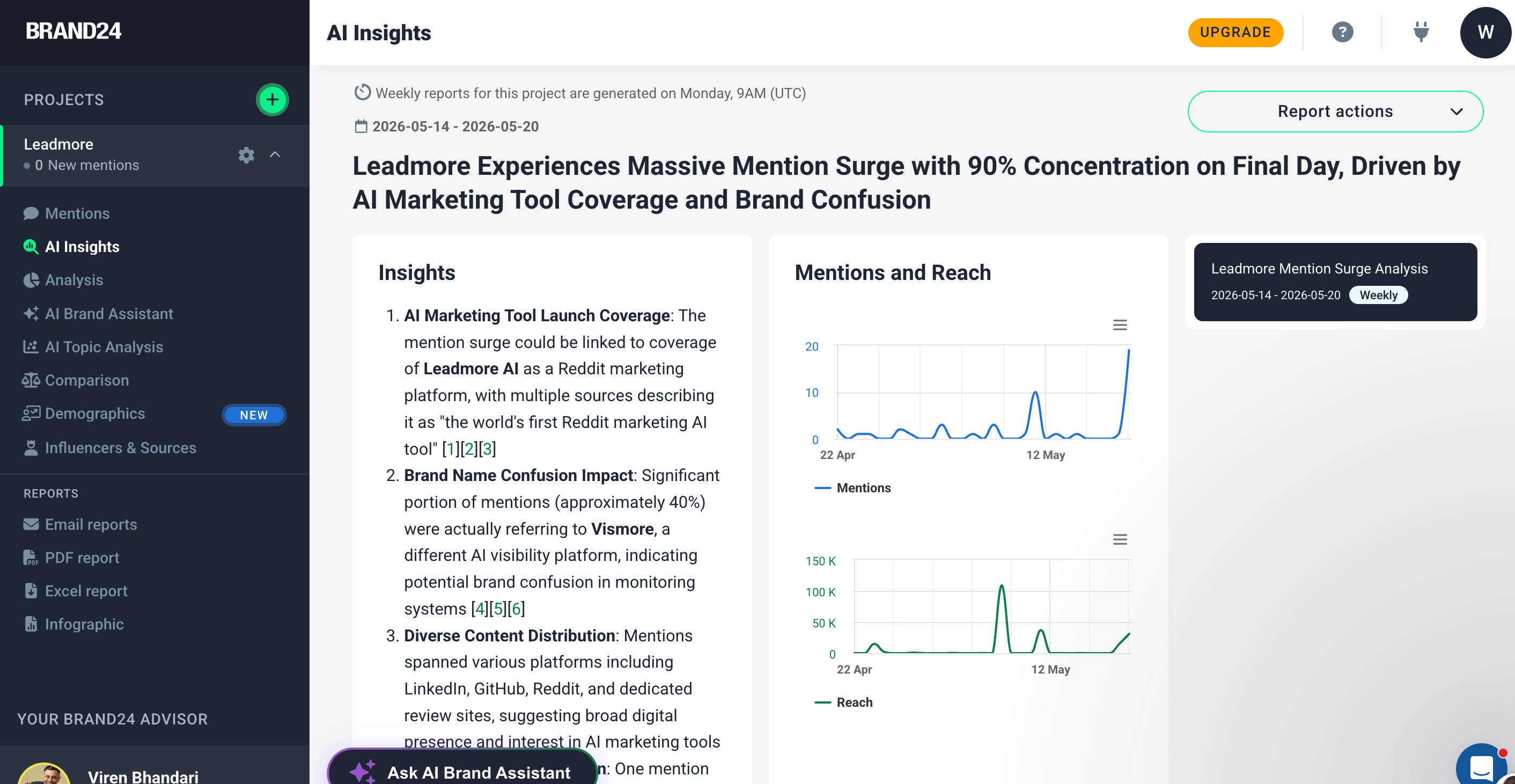Toggle the Reach legend series
Screen dimensions: 1515x784
[x=843, y=703]
